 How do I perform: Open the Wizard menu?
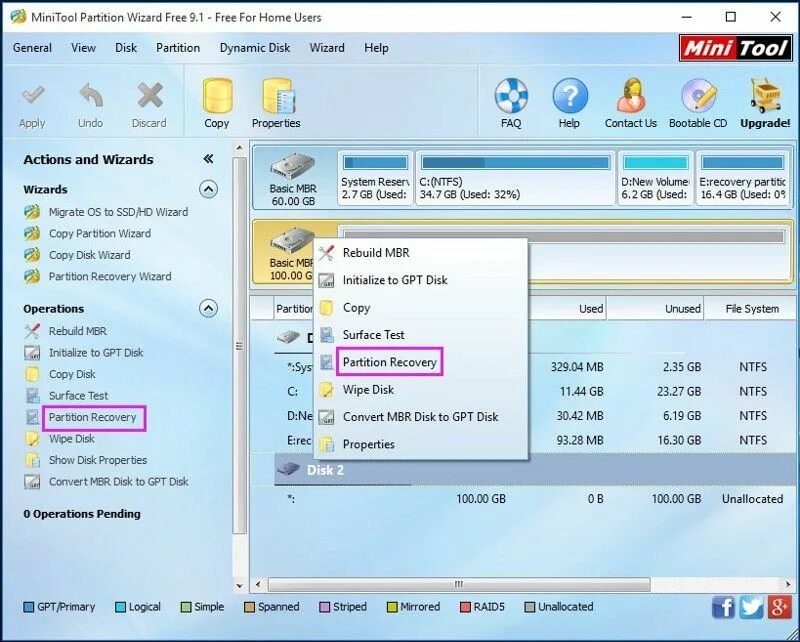(327, 47)
